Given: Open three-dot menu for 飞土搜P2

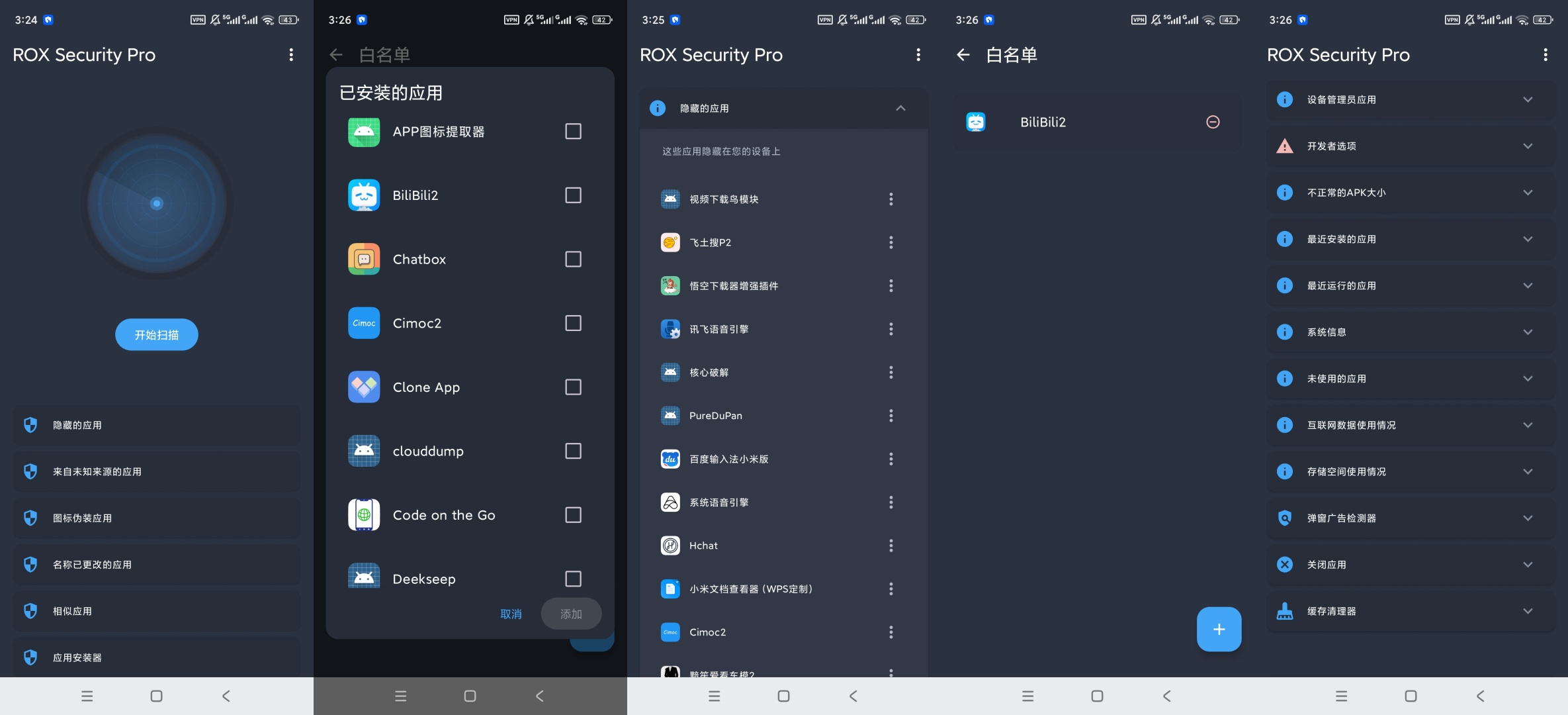Looking at the screenshot, I should 891,242.
